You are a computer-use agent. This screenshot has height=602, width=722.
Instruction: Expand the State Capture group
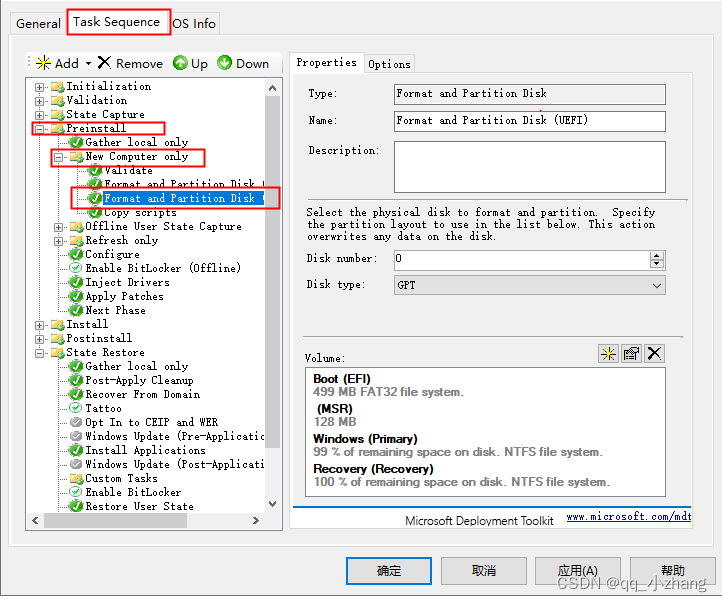coord(40,115)
